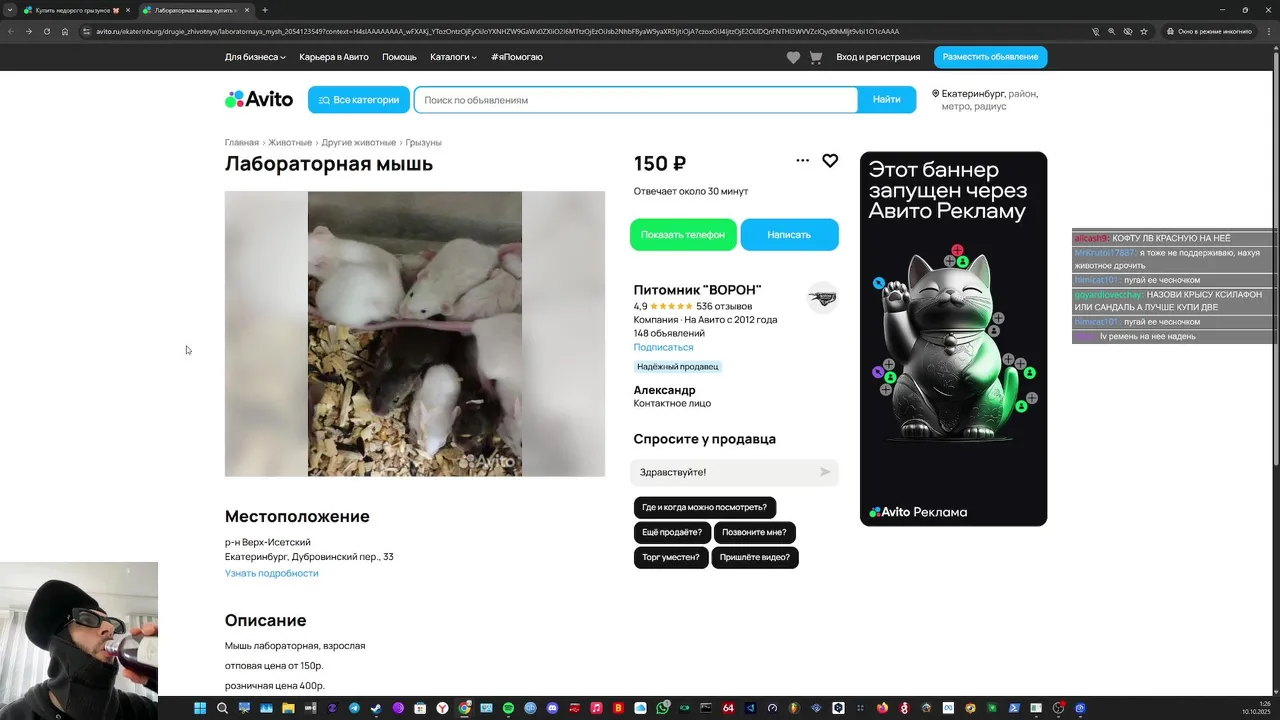Open the Помощь menu item
The height and width of the screenshot is (720, 1280).
pos(399,57)
